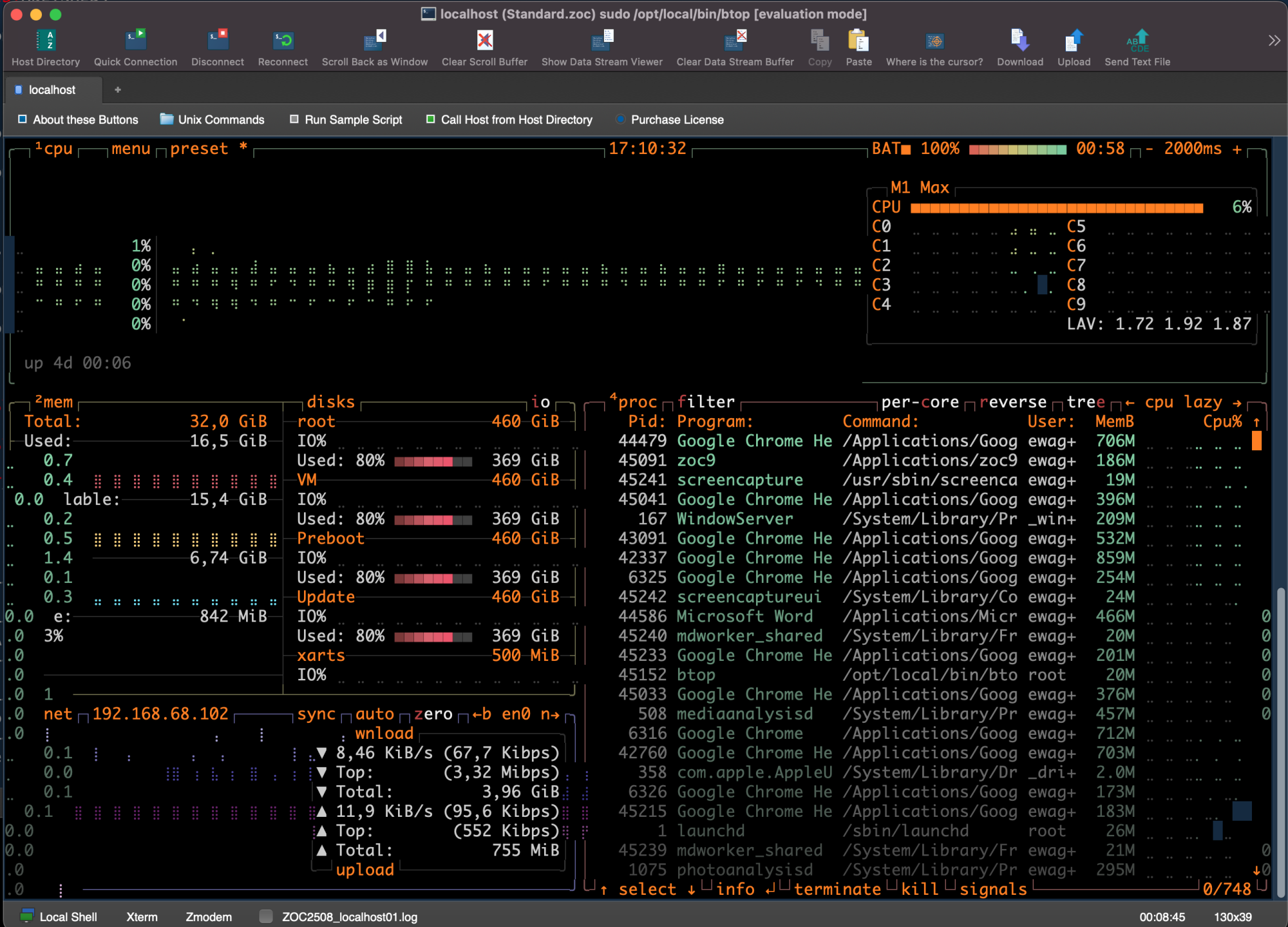Click signals in the proc footer

[993, 889]
